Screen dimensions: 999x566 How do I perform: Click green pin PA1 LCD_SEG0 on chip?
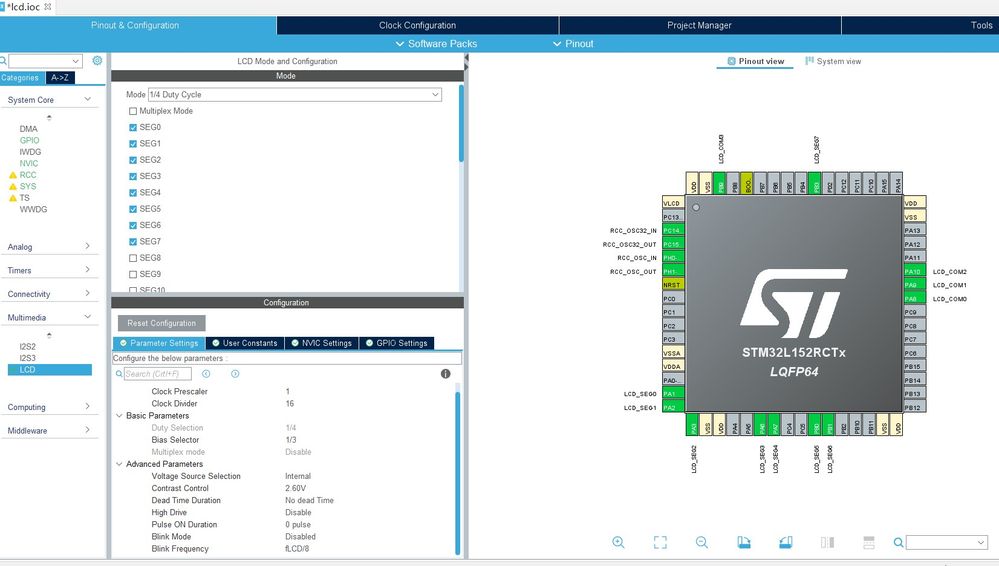click(x=673, y=394)
